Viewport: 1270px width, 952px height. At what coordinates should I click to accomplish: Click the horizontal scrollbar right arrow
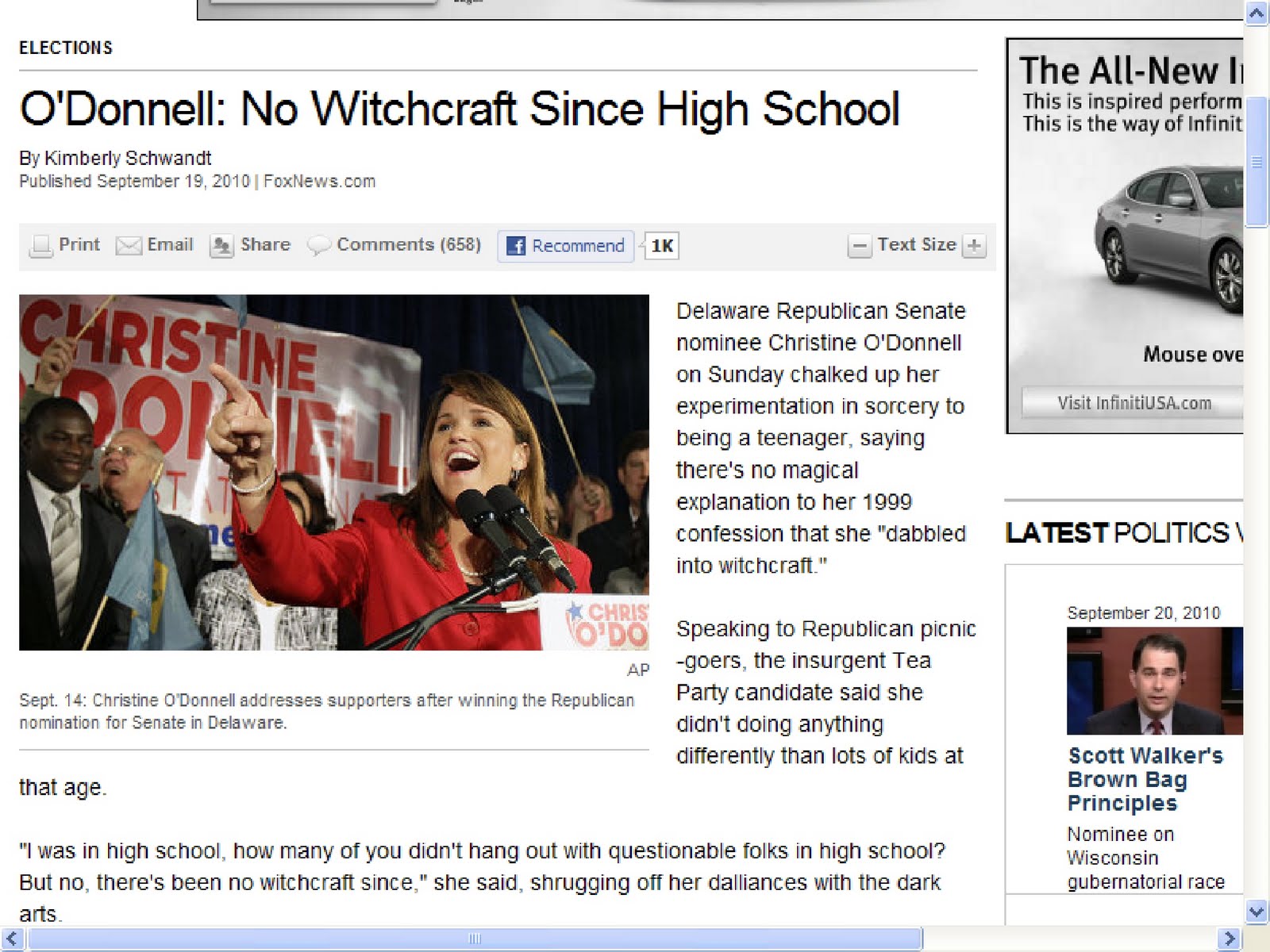tap(1230, 939)
